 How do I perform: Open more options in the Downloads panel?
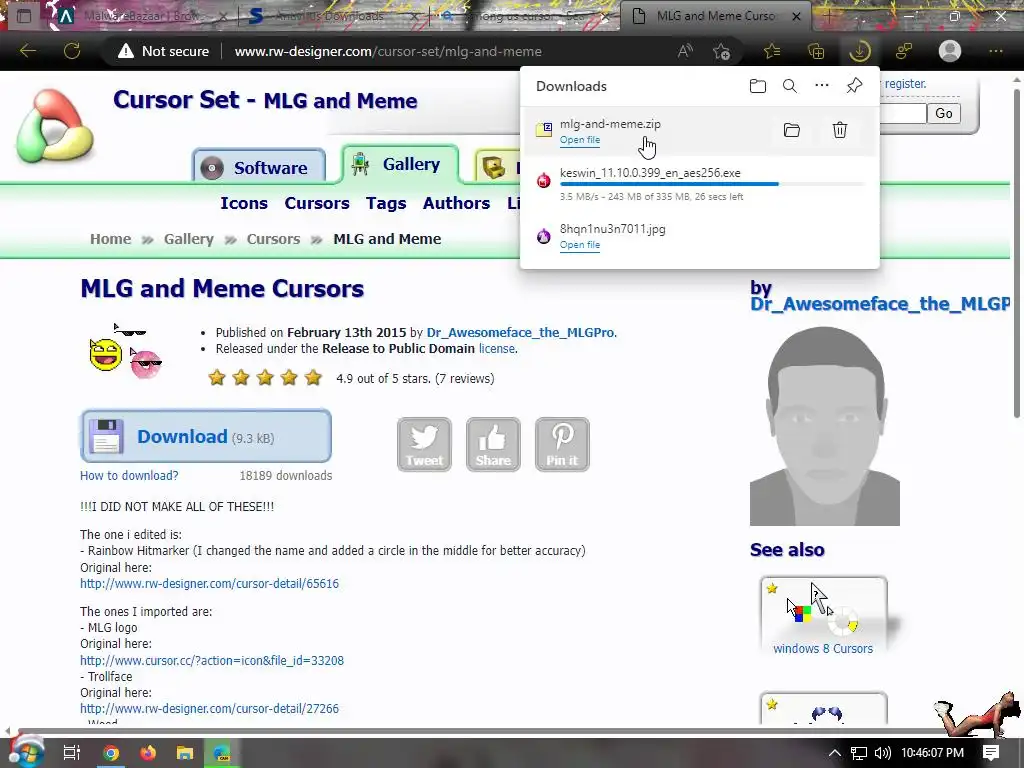(822, 86)
